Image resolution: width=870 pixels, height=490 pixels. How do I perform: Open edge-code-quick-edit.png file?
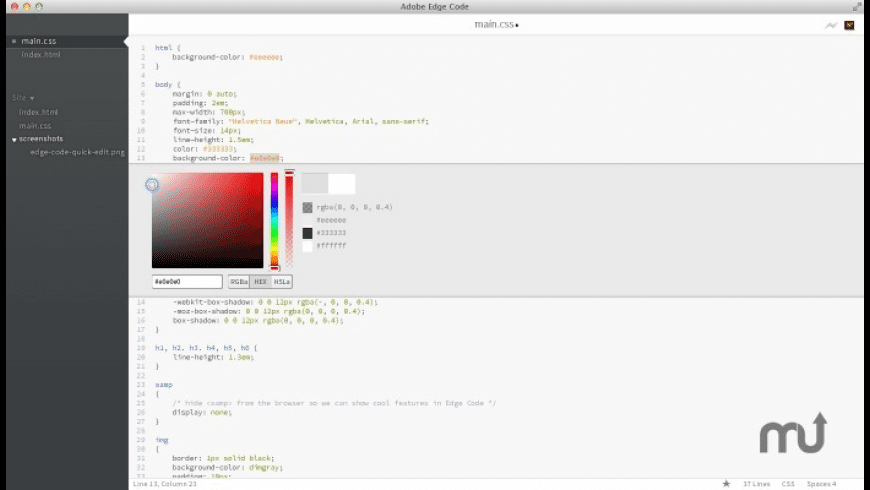[77, 152]
